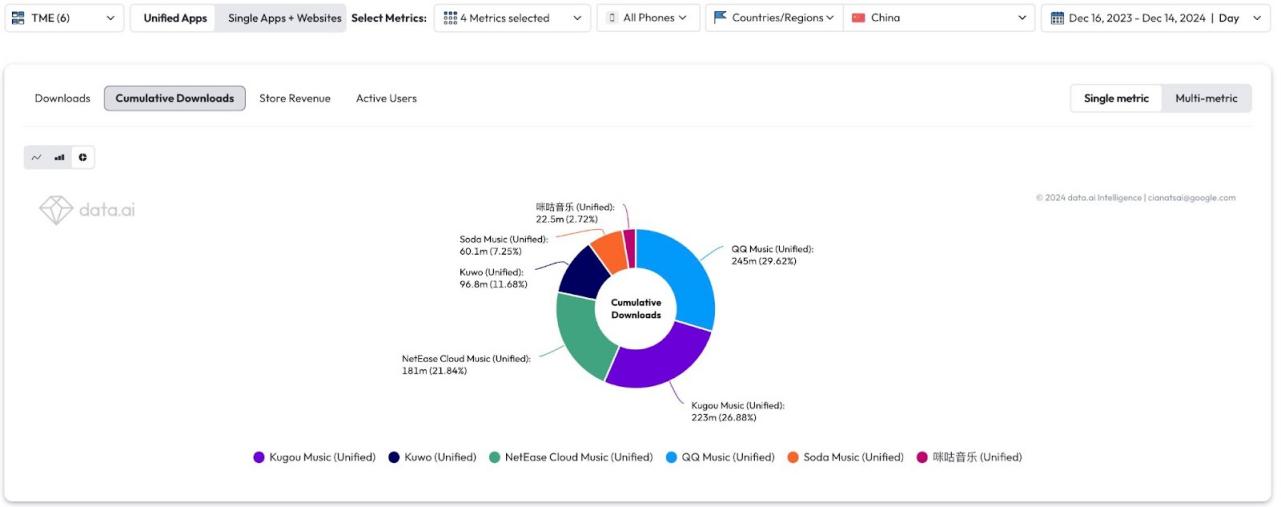The width and height of the screenshot is (1281, 507).
Task: Switch to line chart view icon
Action: point(37,157)
